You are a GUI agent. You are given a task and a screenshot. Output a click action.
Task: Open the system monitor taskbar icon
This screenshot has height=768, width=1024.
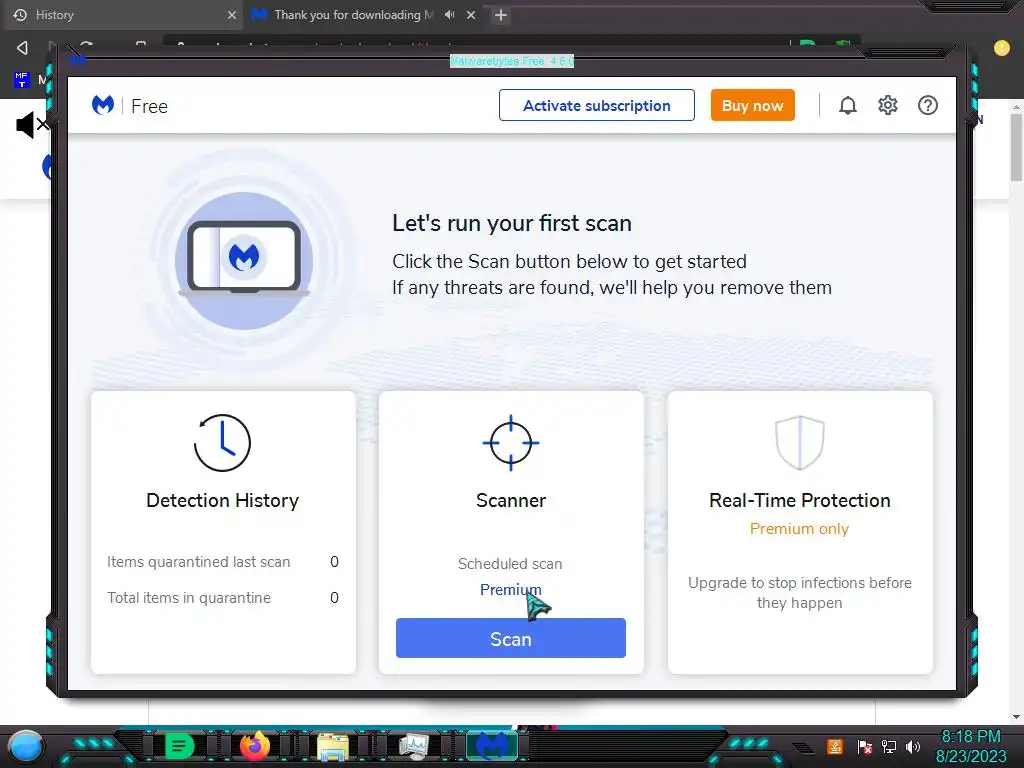[x=413, y=746]
